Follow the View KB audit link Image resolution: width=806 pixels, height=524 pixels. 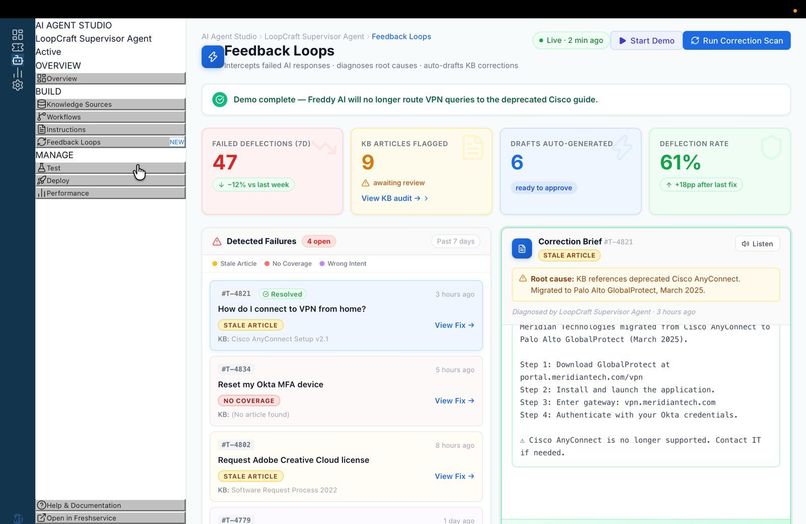394,198
